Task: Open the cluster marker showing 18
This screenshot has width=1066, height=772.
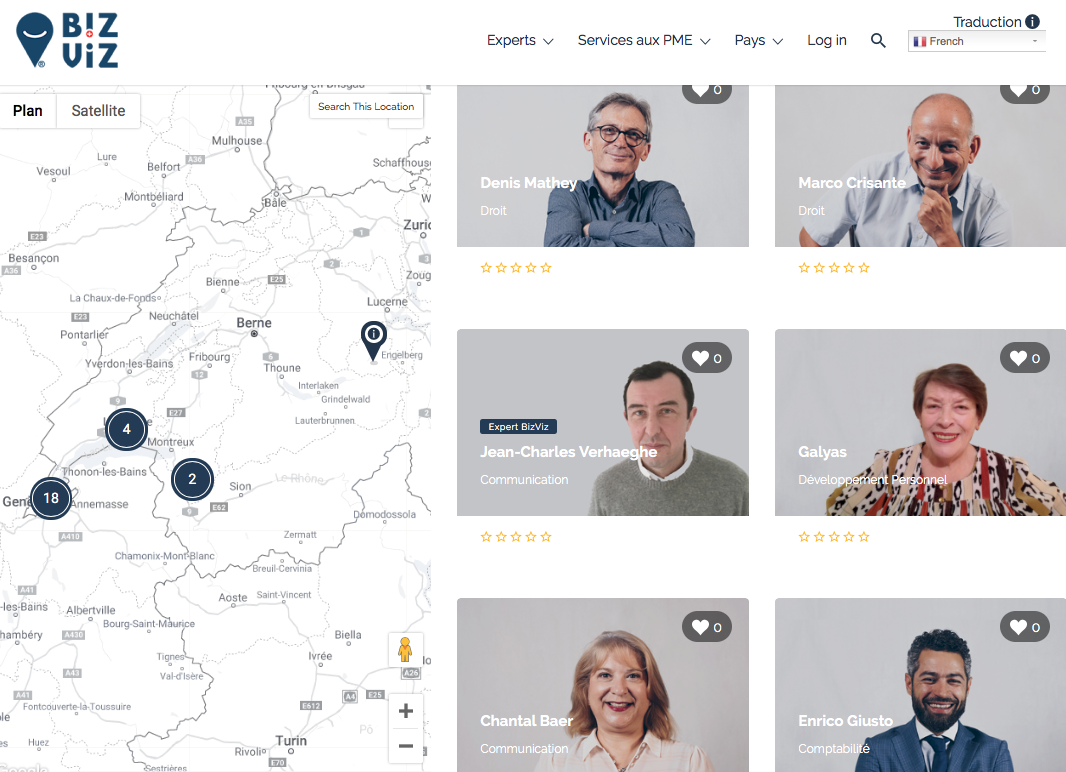Action: 51,498
